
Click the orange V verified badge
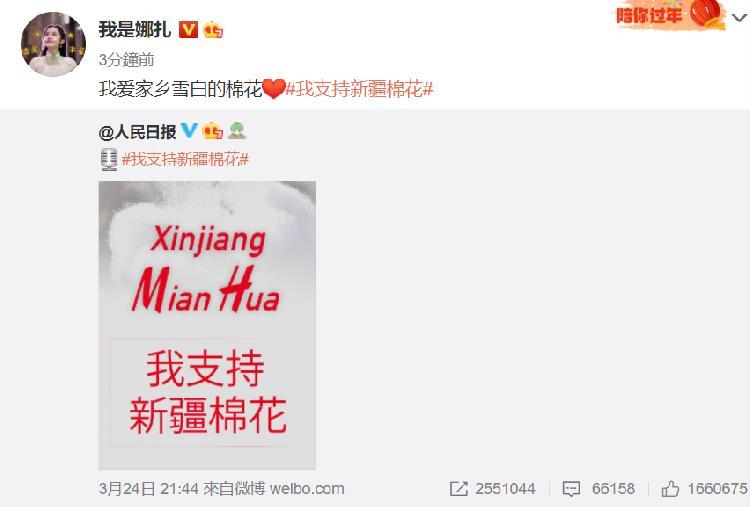pyautogui.click(x=188, y=30)
